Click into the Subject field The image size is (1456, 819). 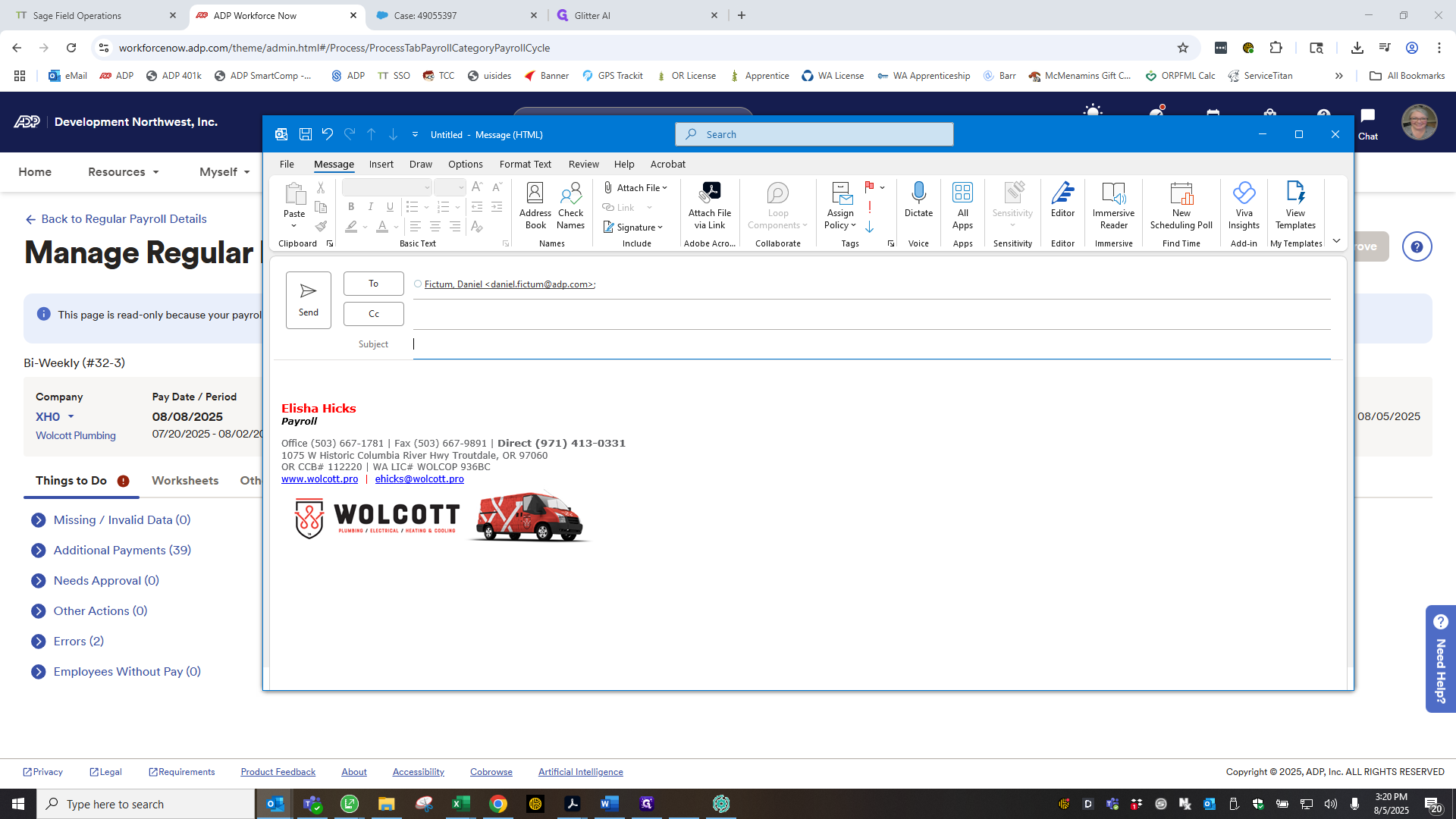[871, 344]
